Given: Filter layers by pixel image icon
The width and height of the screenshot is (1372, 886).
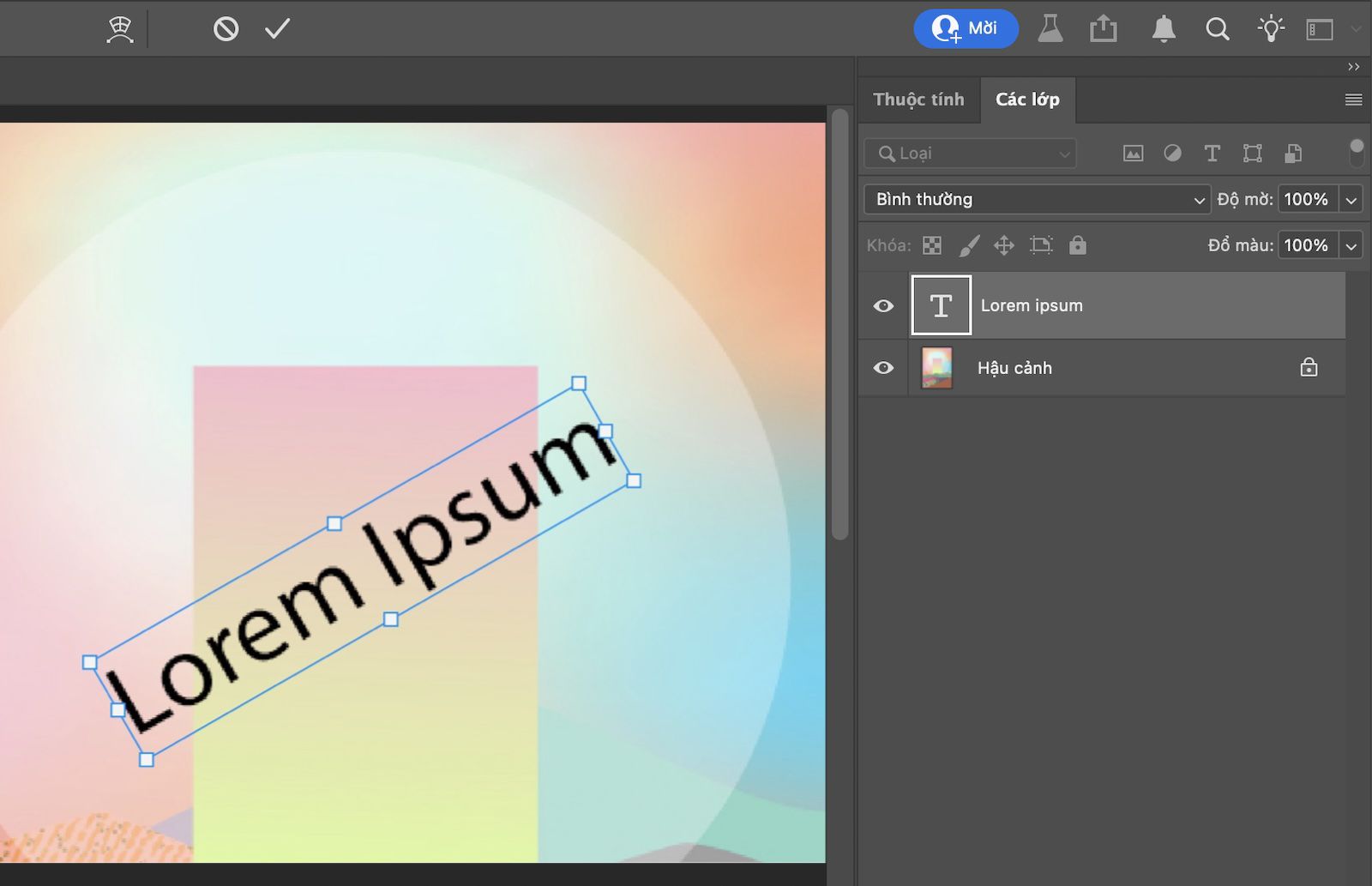Looking at the screenshot, I should [x=1133, y=154].
